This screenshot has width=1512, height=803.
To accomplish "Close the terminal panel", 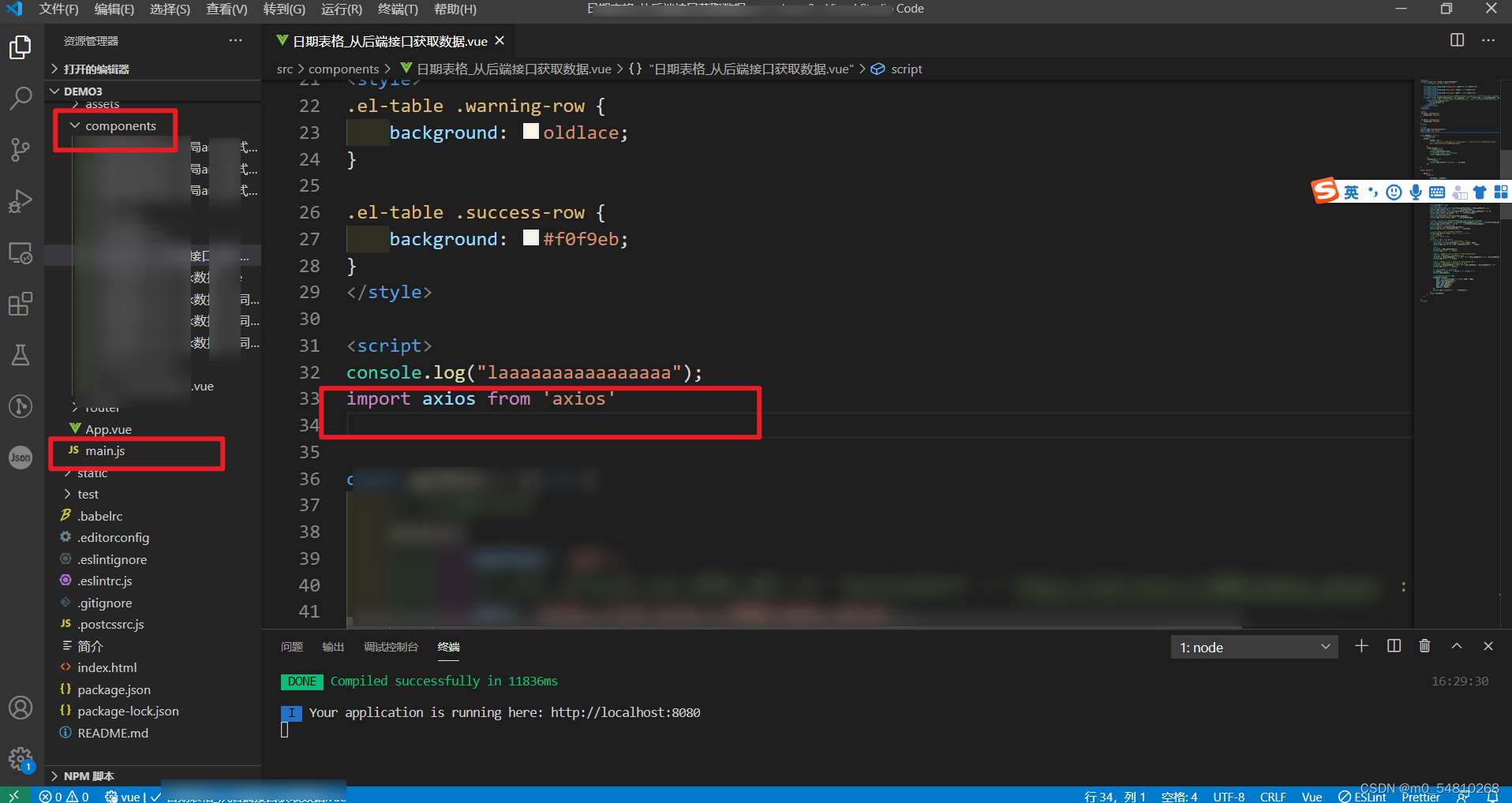I will pyautogui.click(x=1488, y=646).
